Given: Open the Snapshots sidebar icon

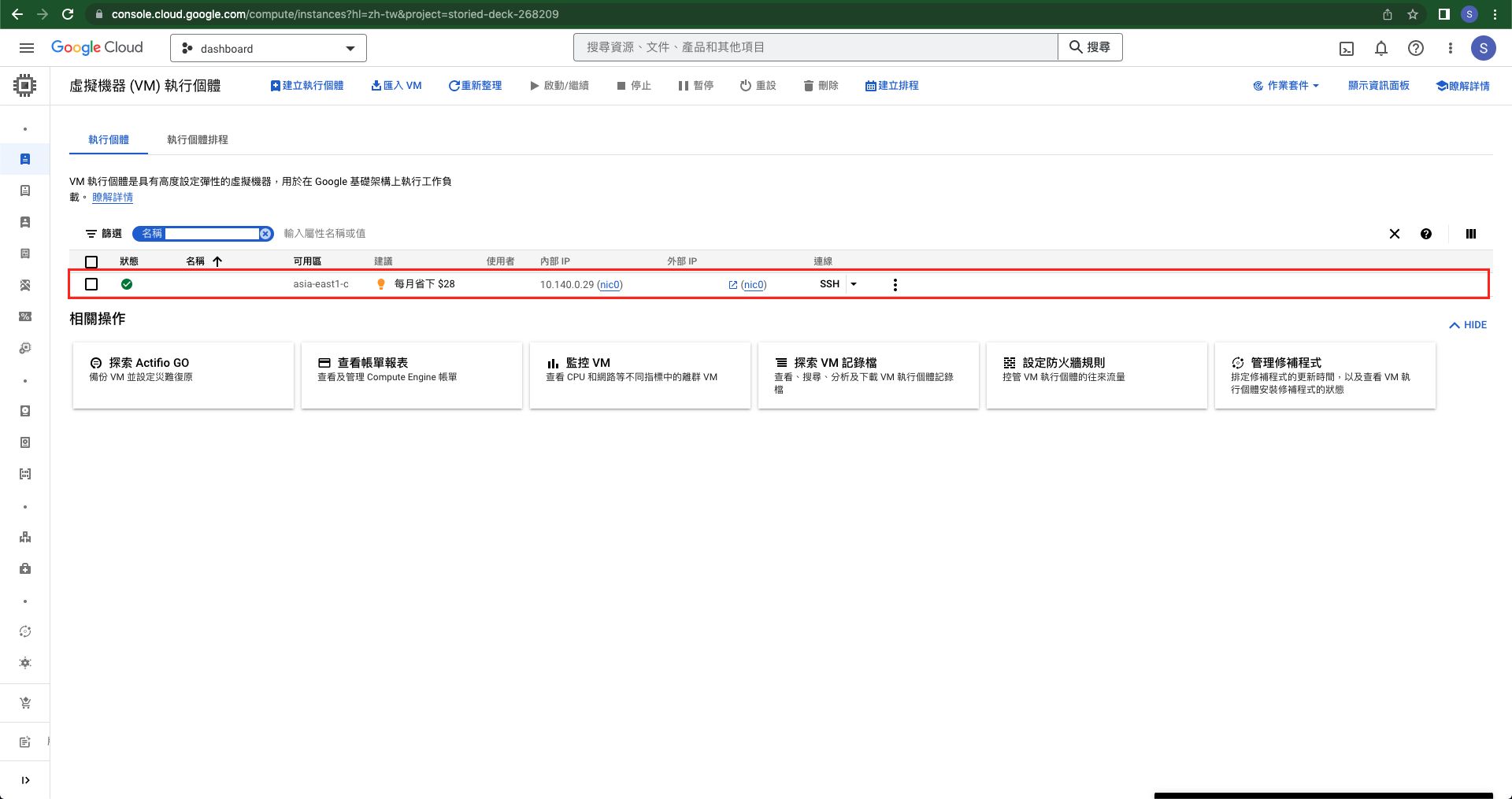Looking at the screenshot, I should (x=25, y=442).
